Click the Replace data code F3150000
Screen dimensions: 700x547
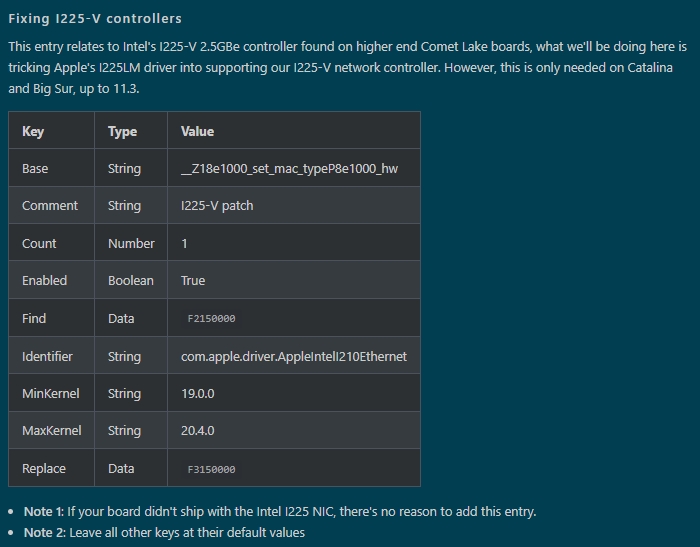coord(211,469)
